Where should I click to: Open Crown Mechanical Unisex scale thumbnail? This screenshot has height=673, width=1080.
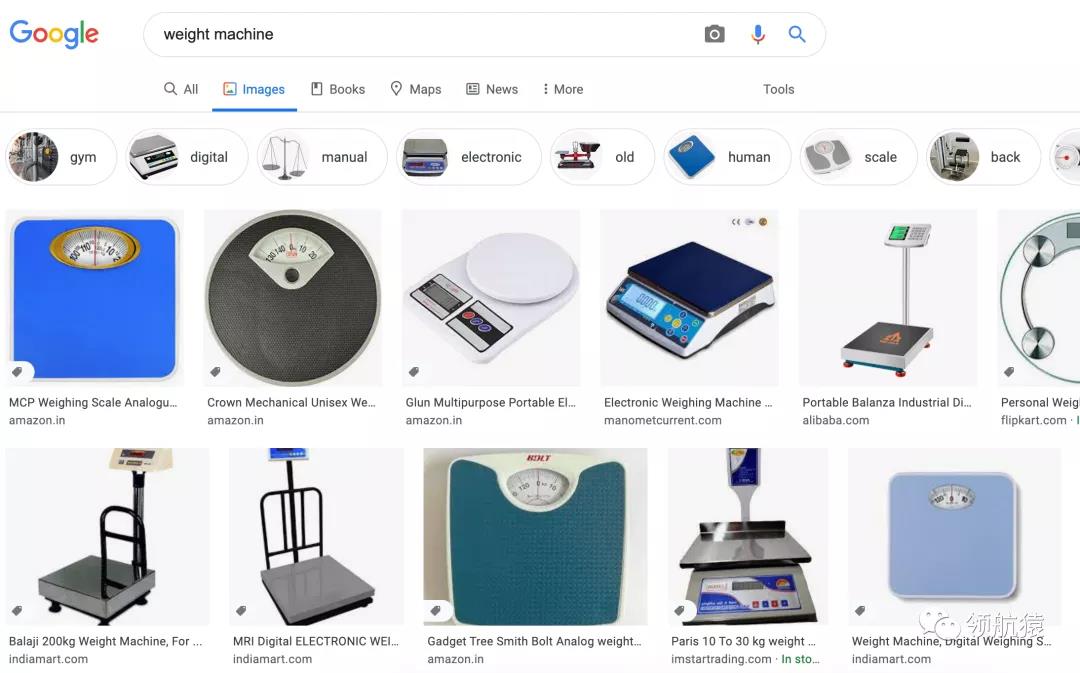pyautogui.click(x=293, y=298)
